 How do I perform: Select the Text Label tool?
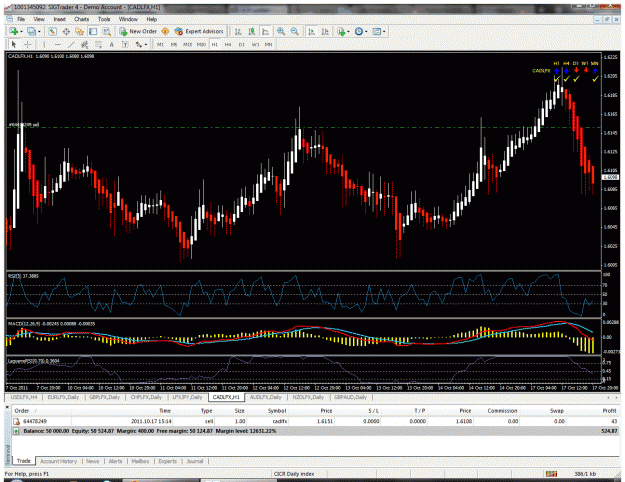click(x=125, y=45)
